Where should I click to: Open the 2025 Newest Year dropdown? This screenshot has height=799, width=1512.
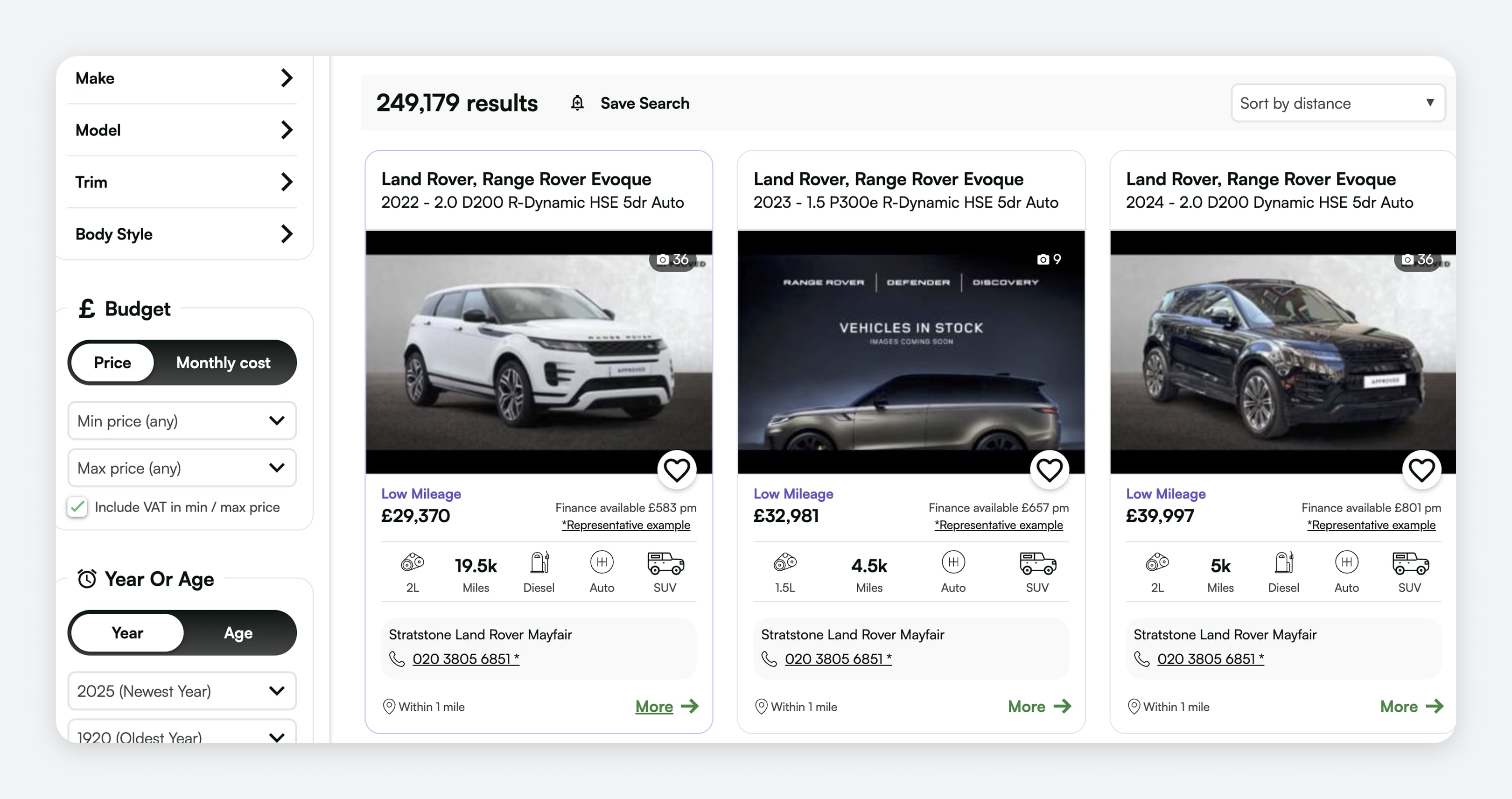182,691
